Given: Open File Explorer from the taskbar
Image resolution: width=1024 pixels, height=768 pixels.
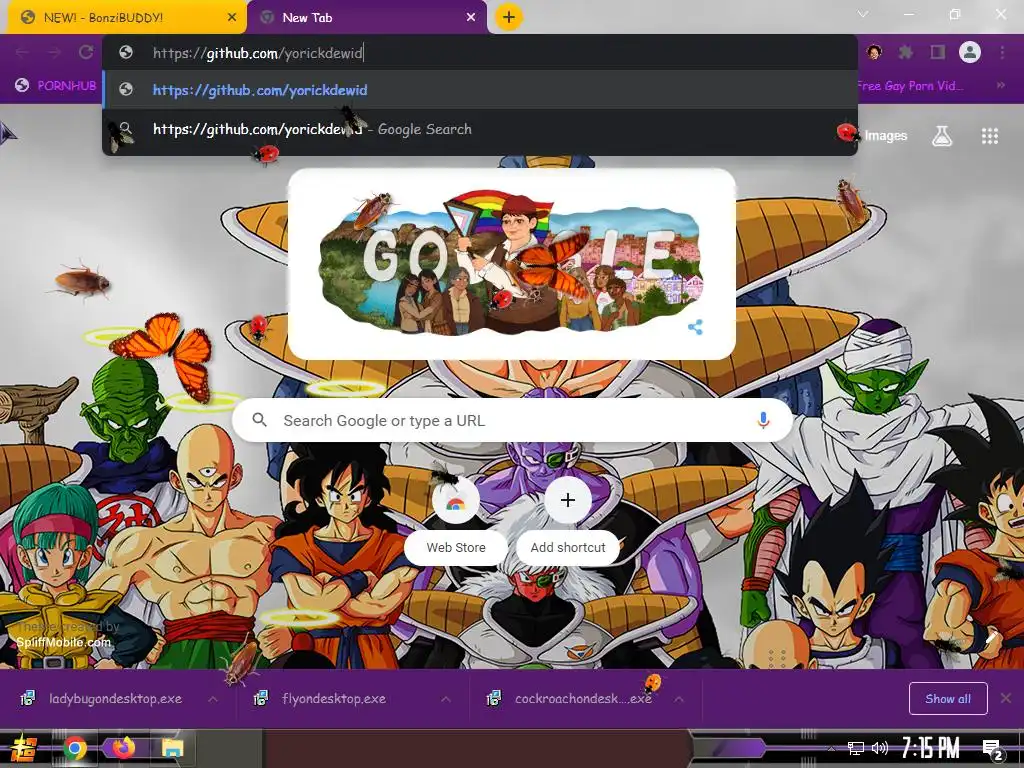Looking at the screenshot, I should [172, 748].
